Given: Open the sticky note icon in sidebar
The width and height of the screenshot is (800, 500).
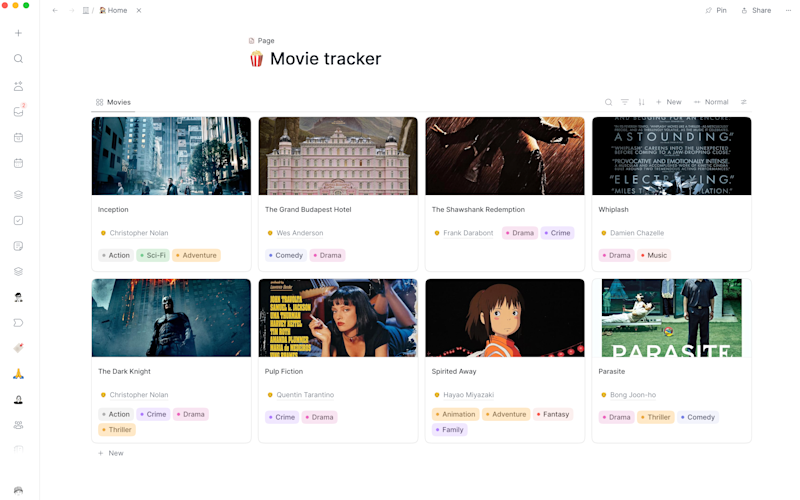Looking at the screenshot, I should 18,246.
